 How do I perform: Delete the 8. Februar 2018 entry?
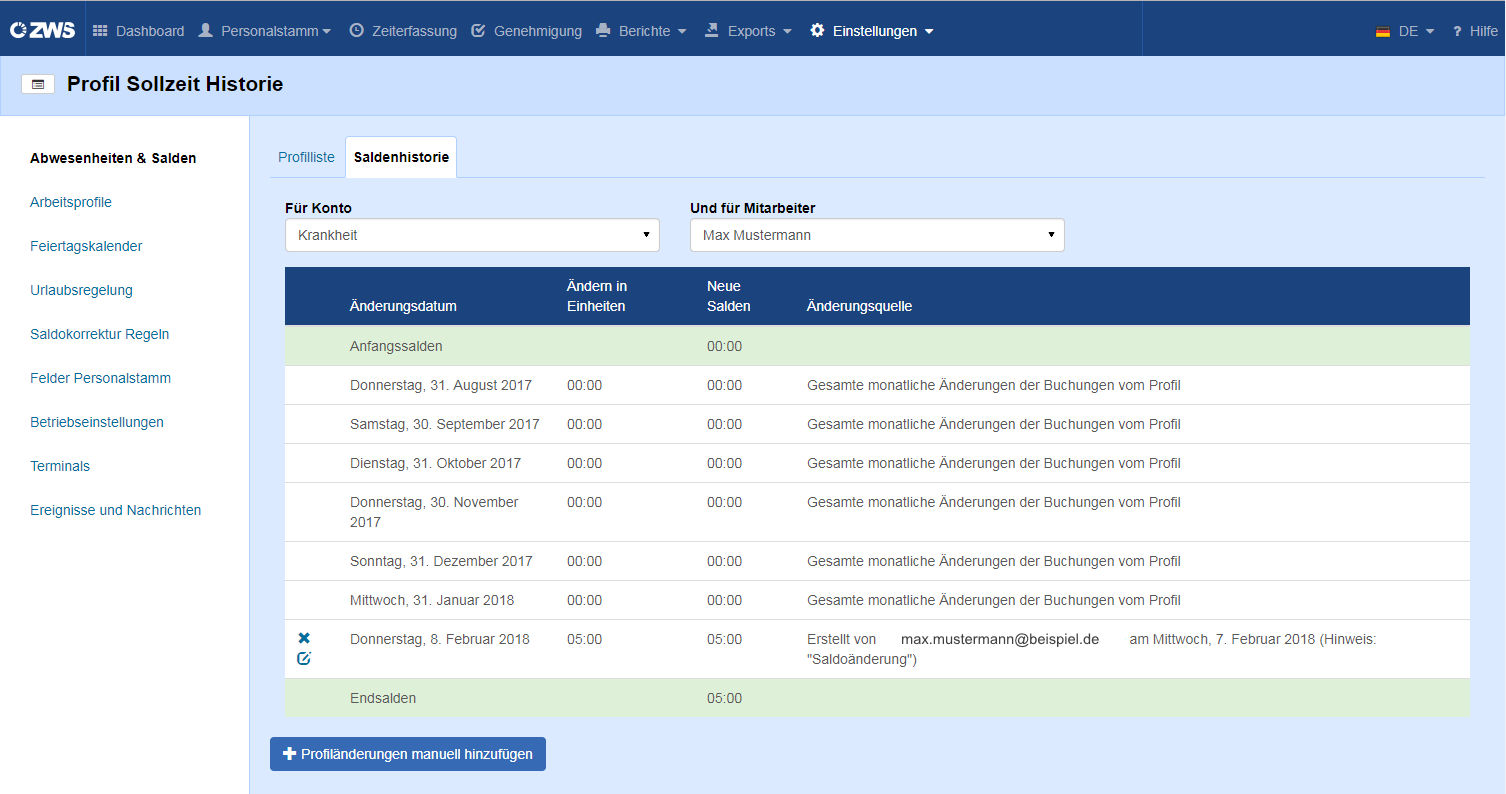304,638
